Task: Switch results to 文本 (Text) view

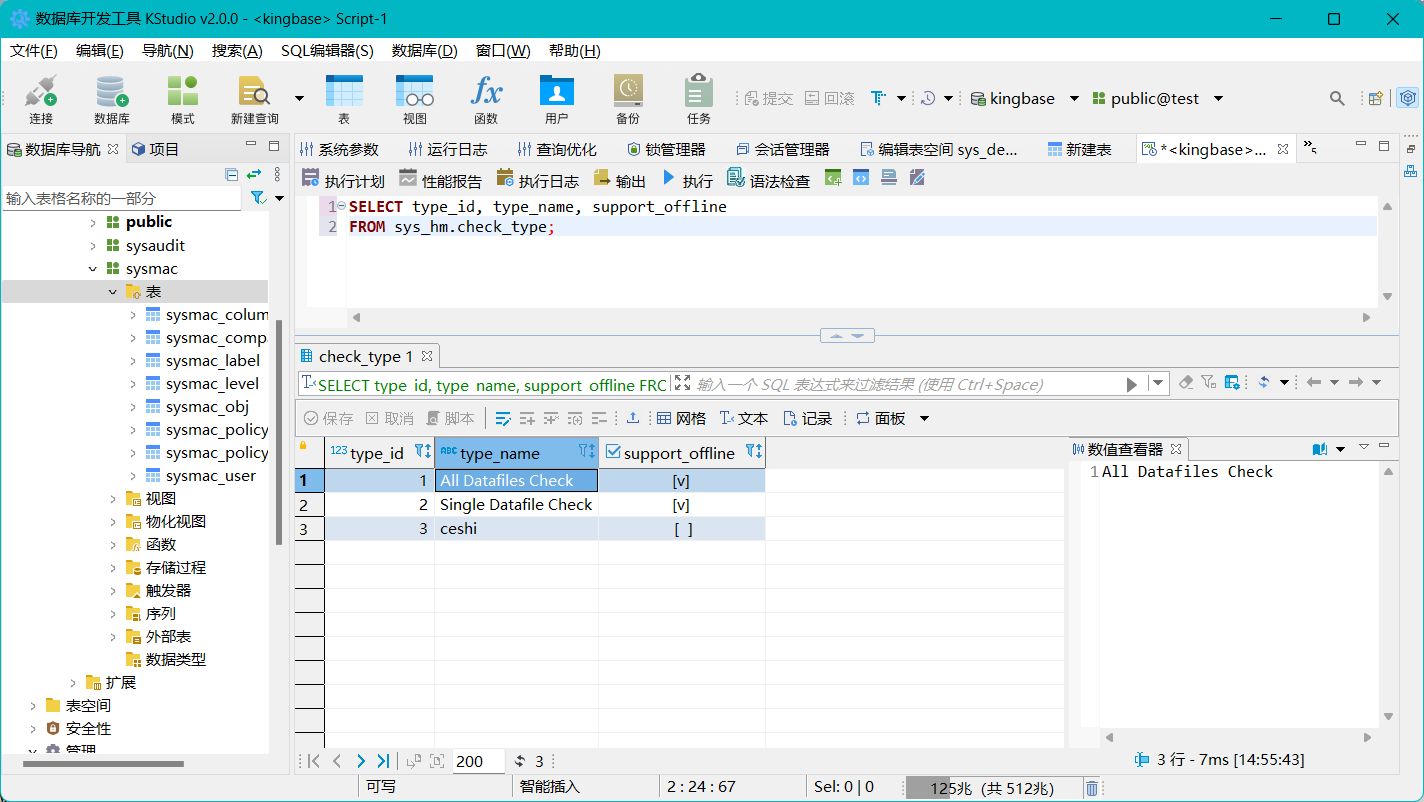Action: pos(744,418)
